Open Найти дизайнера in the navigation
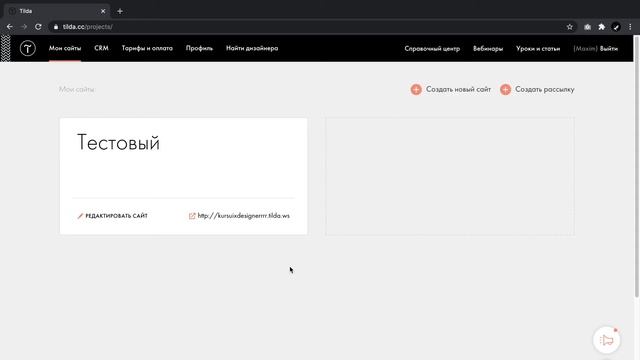 click(252, 48)
